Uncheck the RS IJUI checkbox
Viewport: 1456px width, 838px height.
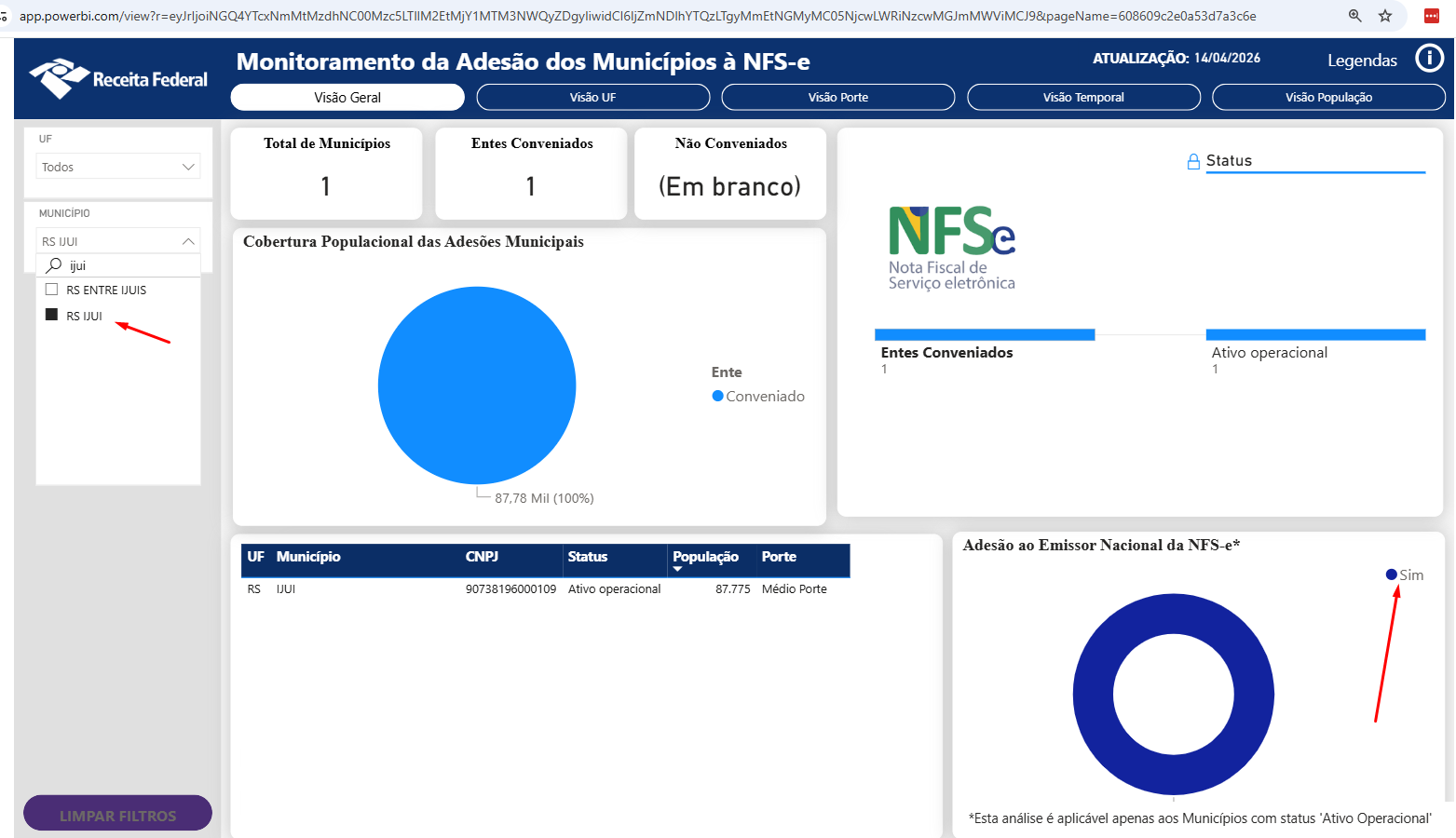coord(52,316)
